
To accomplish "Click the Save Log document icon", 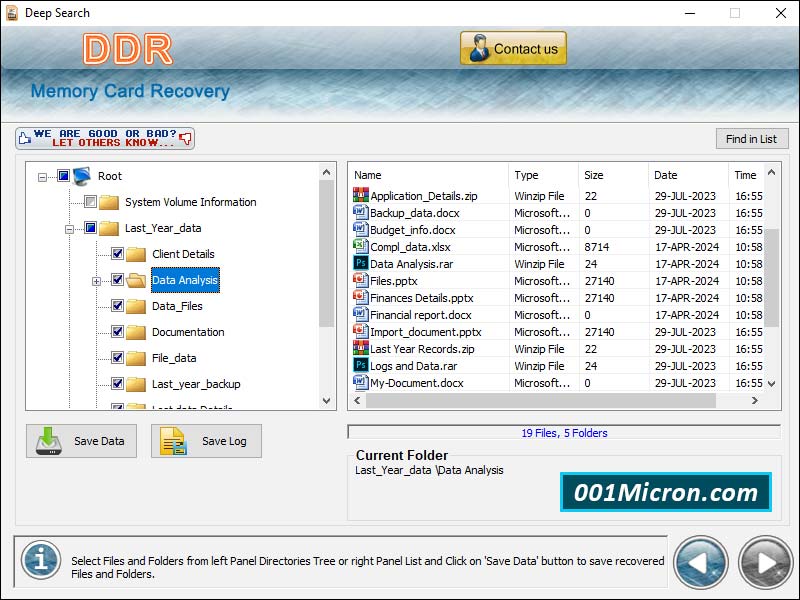I will click(173, 441).
